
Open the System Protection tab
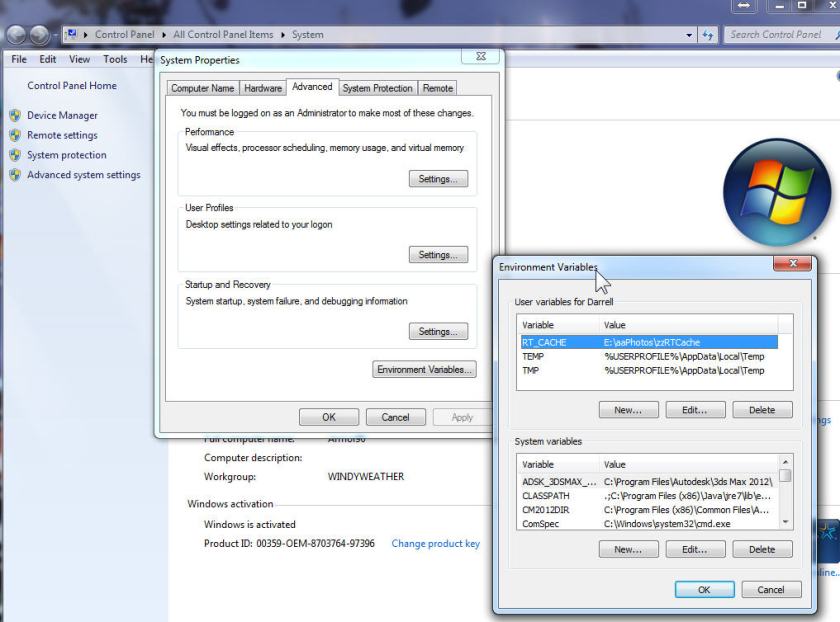[x=377, y=88]
